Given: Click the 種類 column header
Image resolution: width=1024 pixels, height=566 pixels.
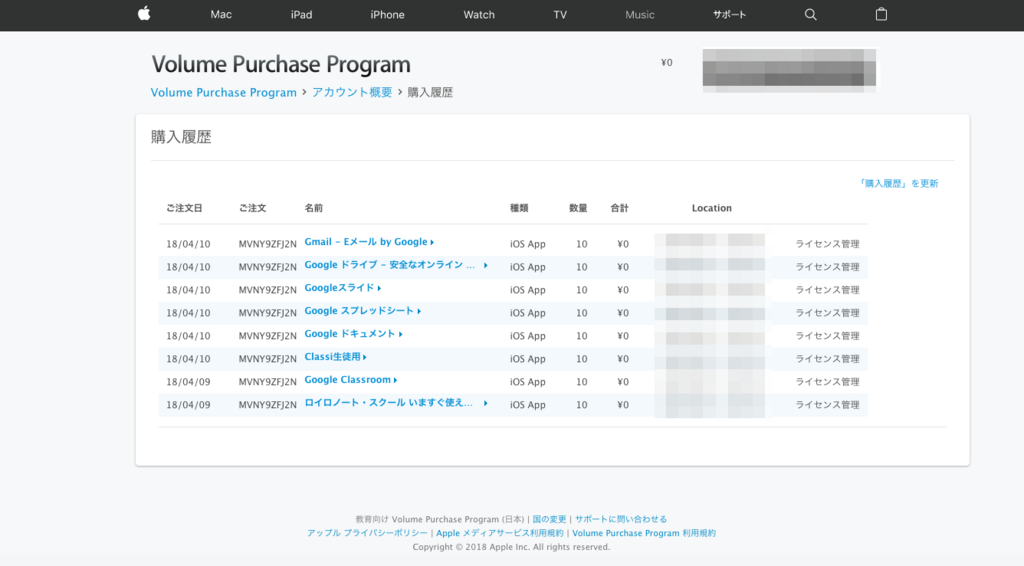Looking at the screenshot, I should click(x=519, y=208).
